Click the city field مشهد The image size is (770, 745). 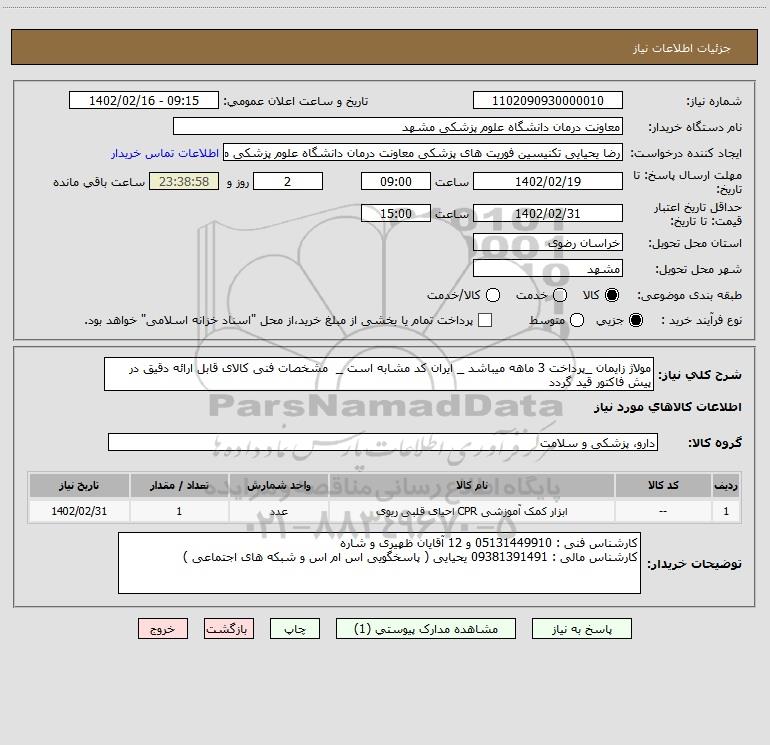[x=548, y=268]
